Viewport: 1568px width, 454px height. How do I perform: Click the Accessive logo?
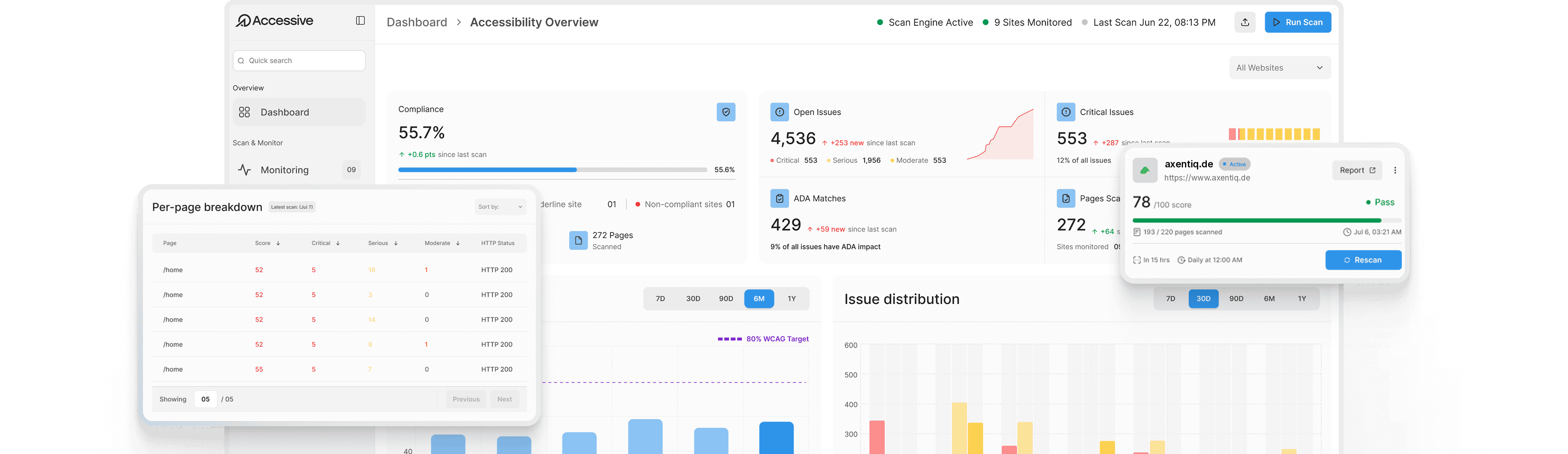coord(274,21)
